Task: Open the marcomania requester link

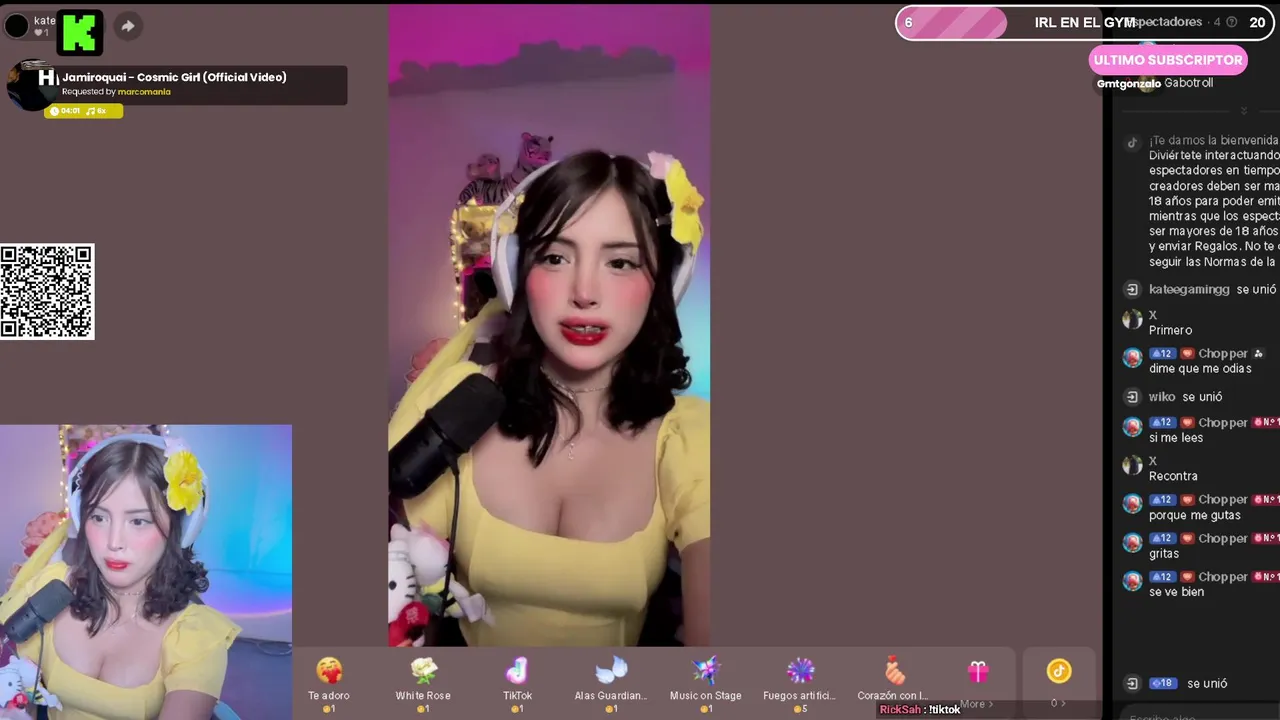Action: coord(144,92)
